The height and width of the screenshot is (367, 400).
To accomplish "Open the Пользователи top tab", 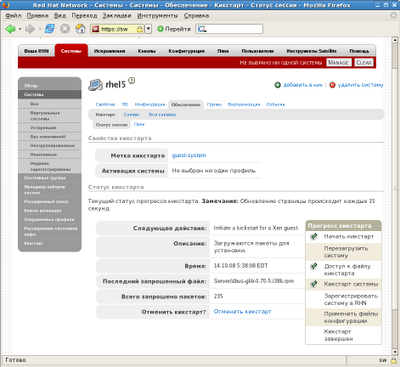I will point(258,51).
